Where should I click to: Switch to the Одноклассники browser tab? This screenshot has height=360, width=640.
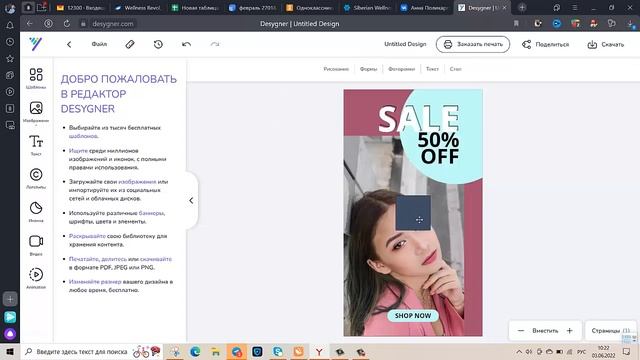coord(310,8)
